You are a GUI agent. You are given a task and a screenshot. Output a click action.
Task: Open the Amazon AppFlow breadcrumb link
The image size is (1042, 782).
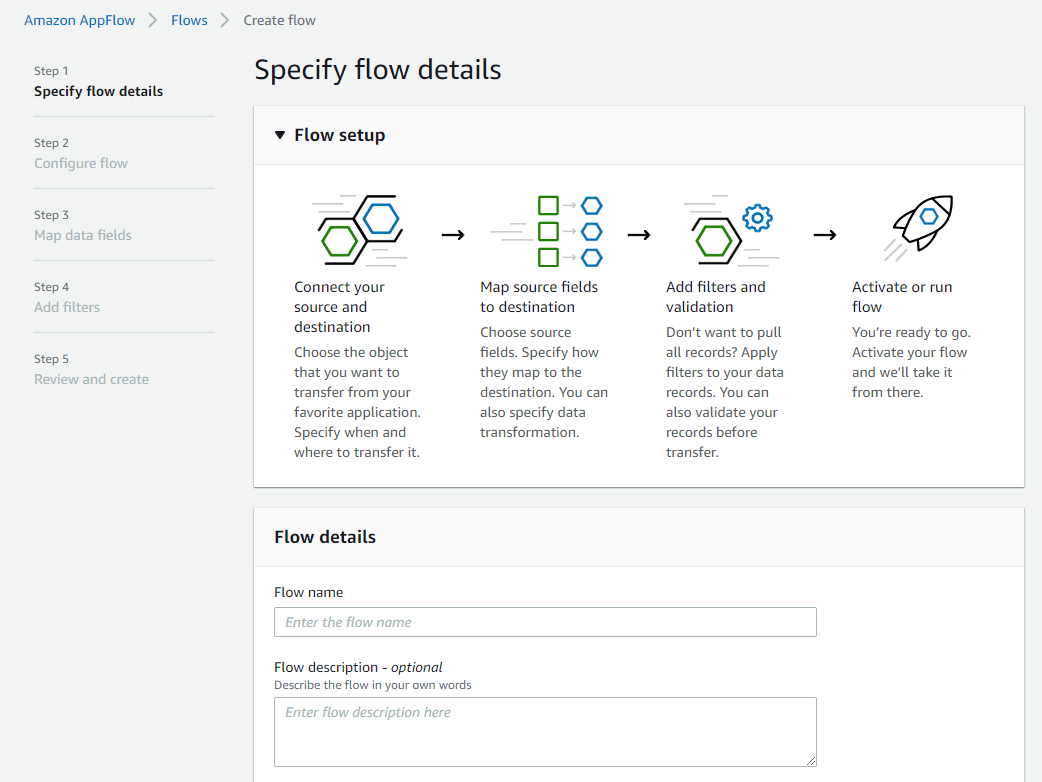coord(80,19)
